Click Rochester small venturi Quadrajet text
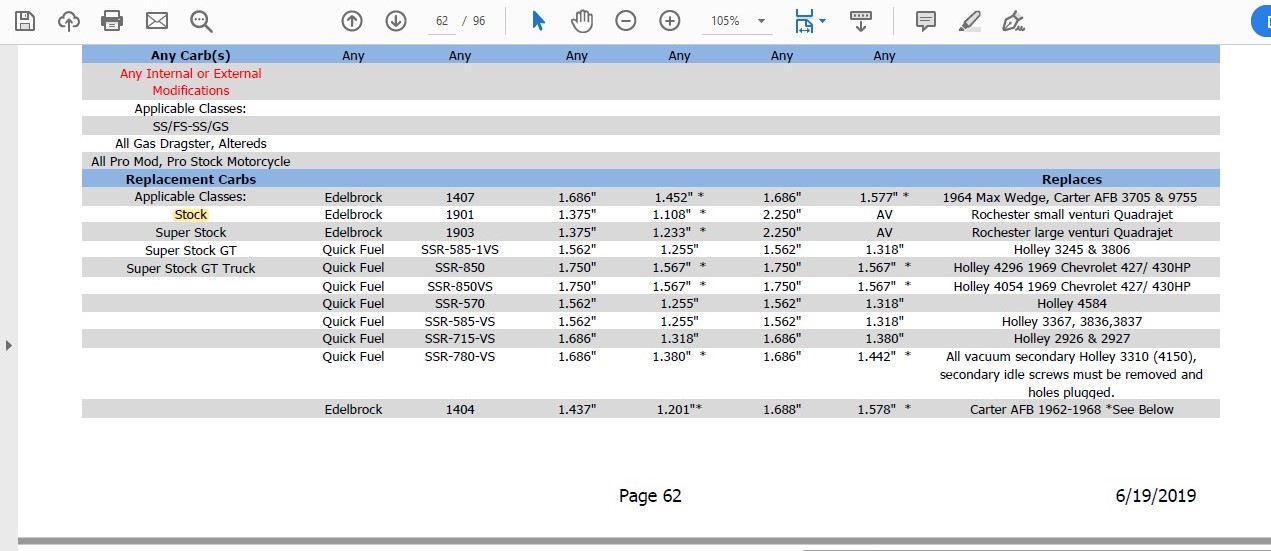Viewport: 1271px width, 551px height. click(1072, 214)
